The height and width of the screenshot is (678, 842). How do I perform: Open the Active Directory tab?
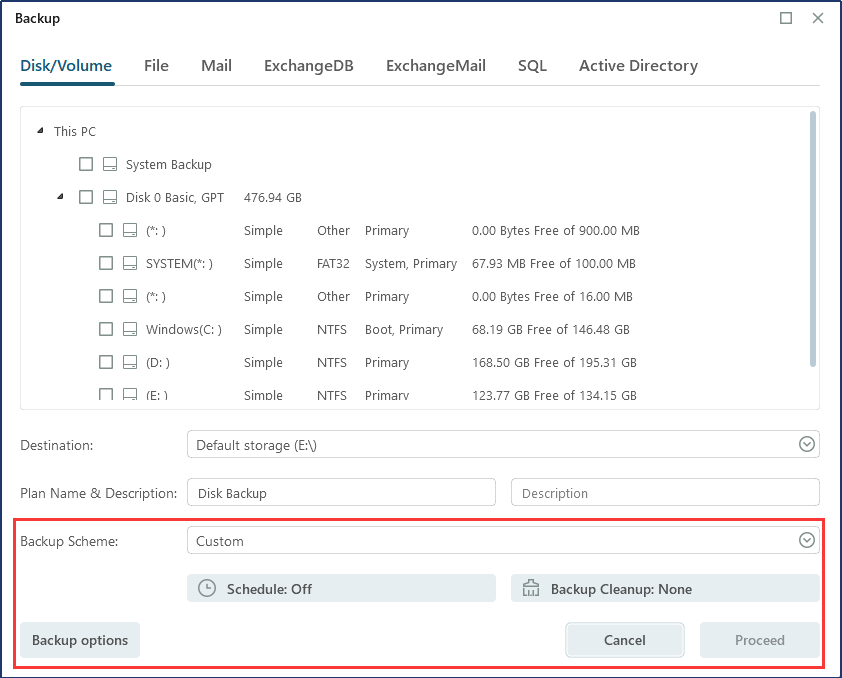coord(638,66)
